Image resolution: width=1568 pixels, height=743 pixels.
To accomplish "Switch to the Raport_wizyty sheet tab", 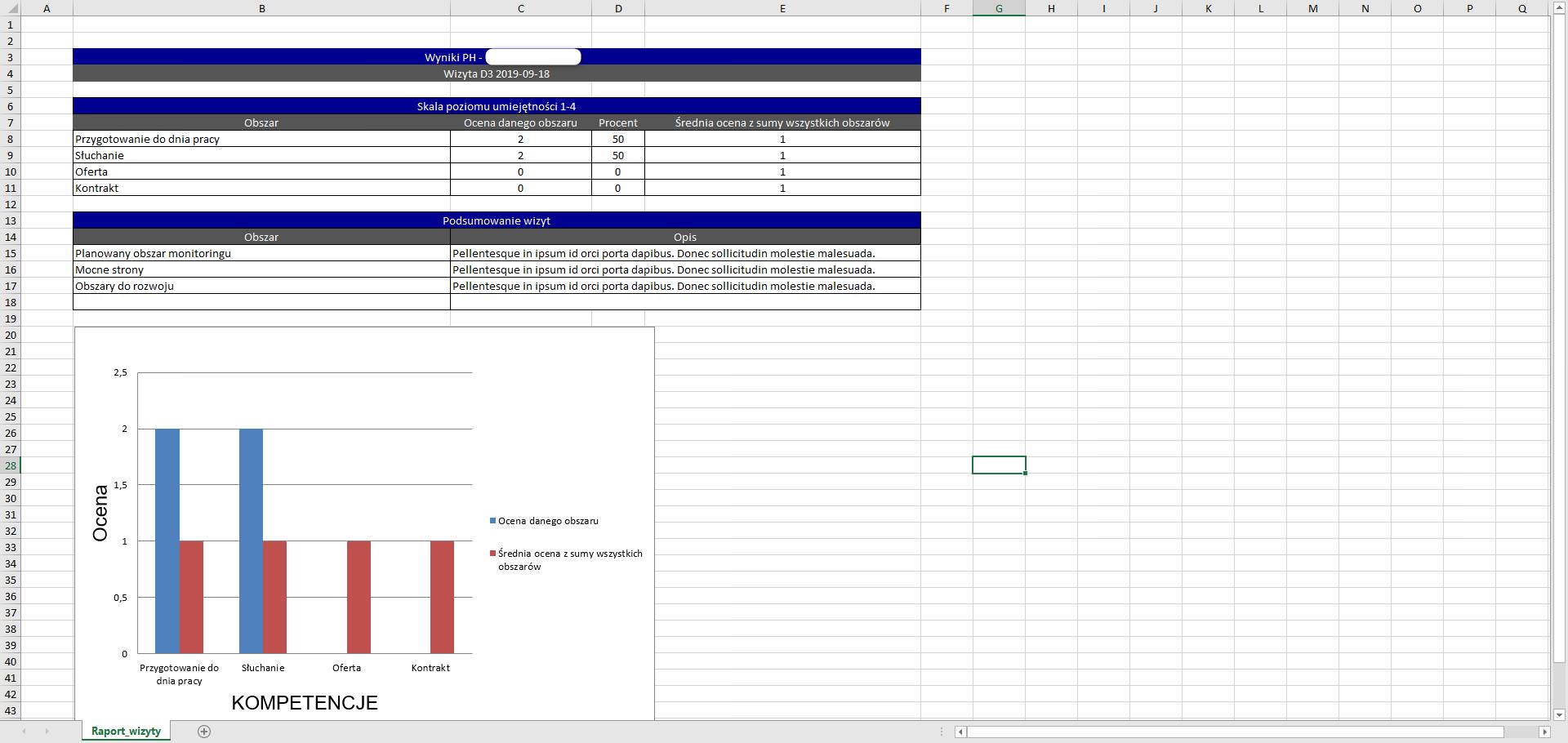I will tap(126, 732).
